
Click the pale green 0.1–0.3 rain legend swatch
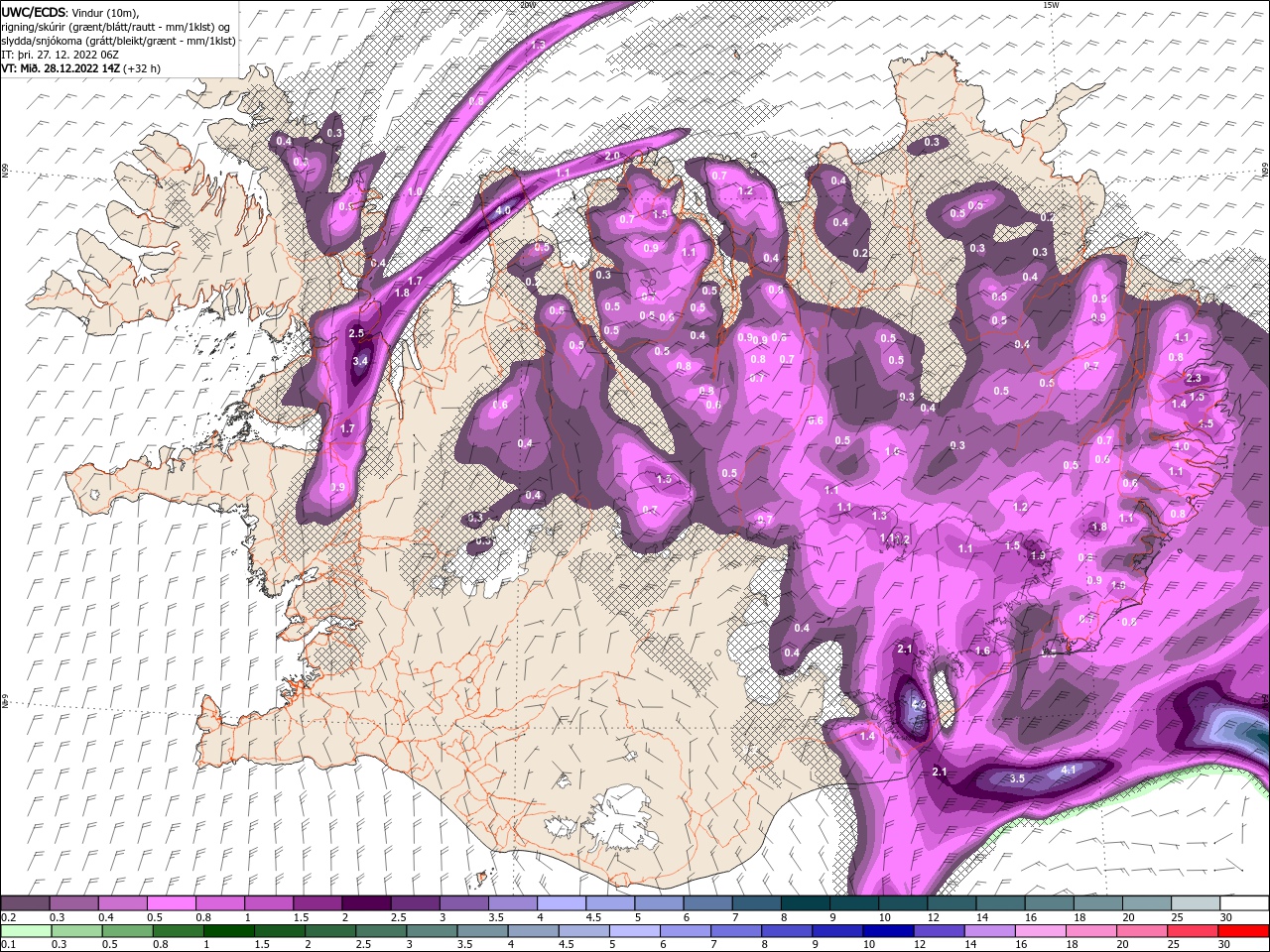25,931
